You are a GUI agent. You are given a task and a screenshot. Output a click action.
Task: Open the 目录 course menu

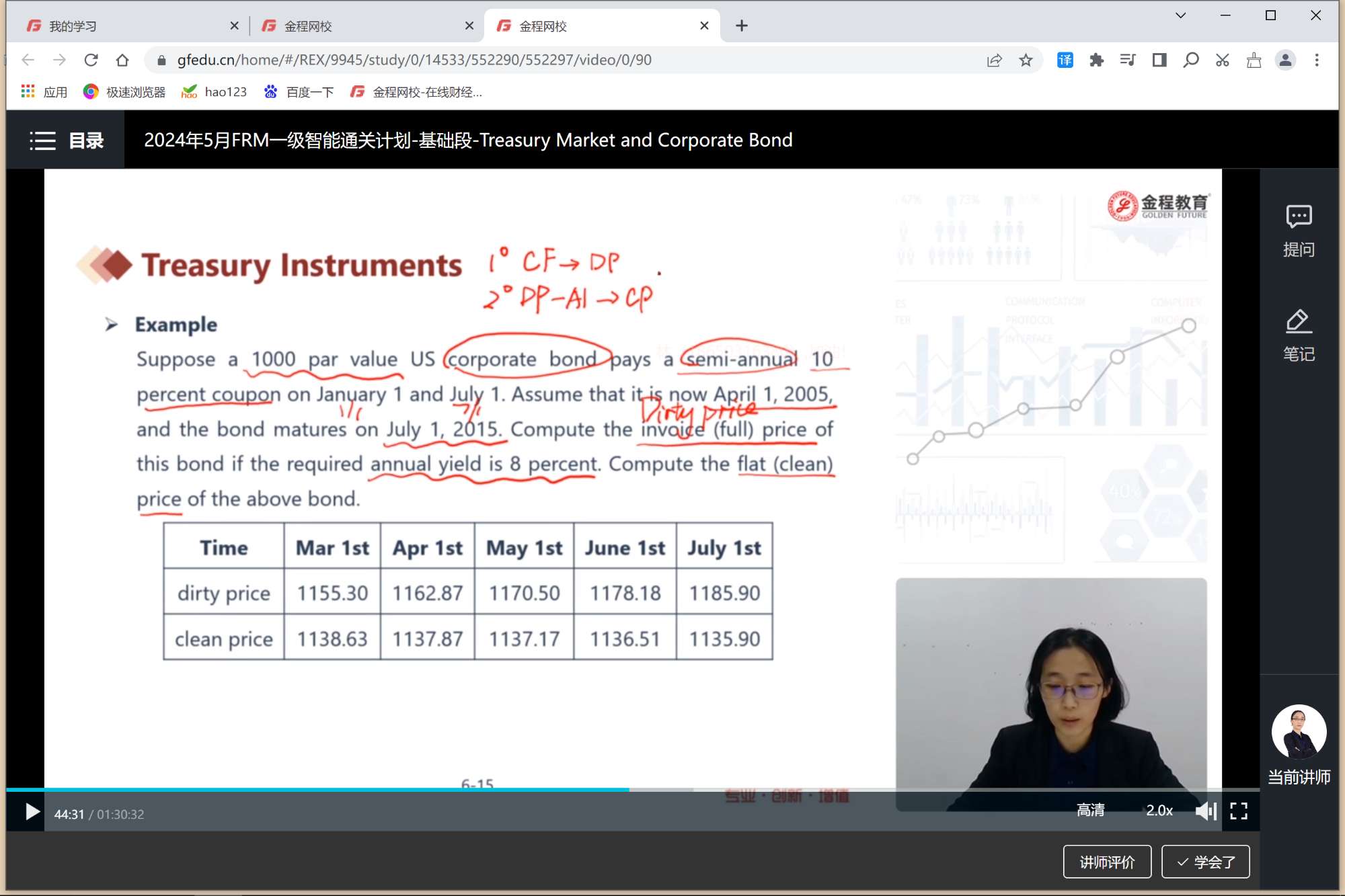(66, 140)
